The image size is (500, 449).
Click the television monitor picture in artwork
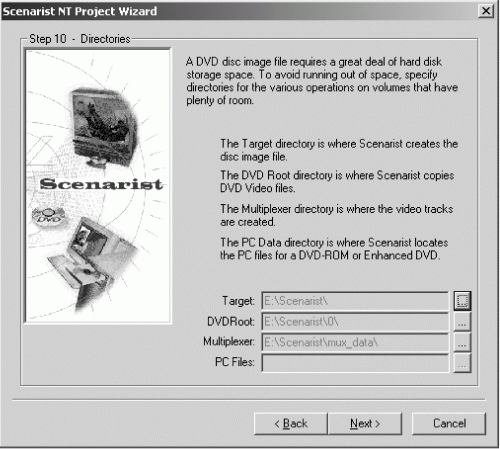(104, 127)
